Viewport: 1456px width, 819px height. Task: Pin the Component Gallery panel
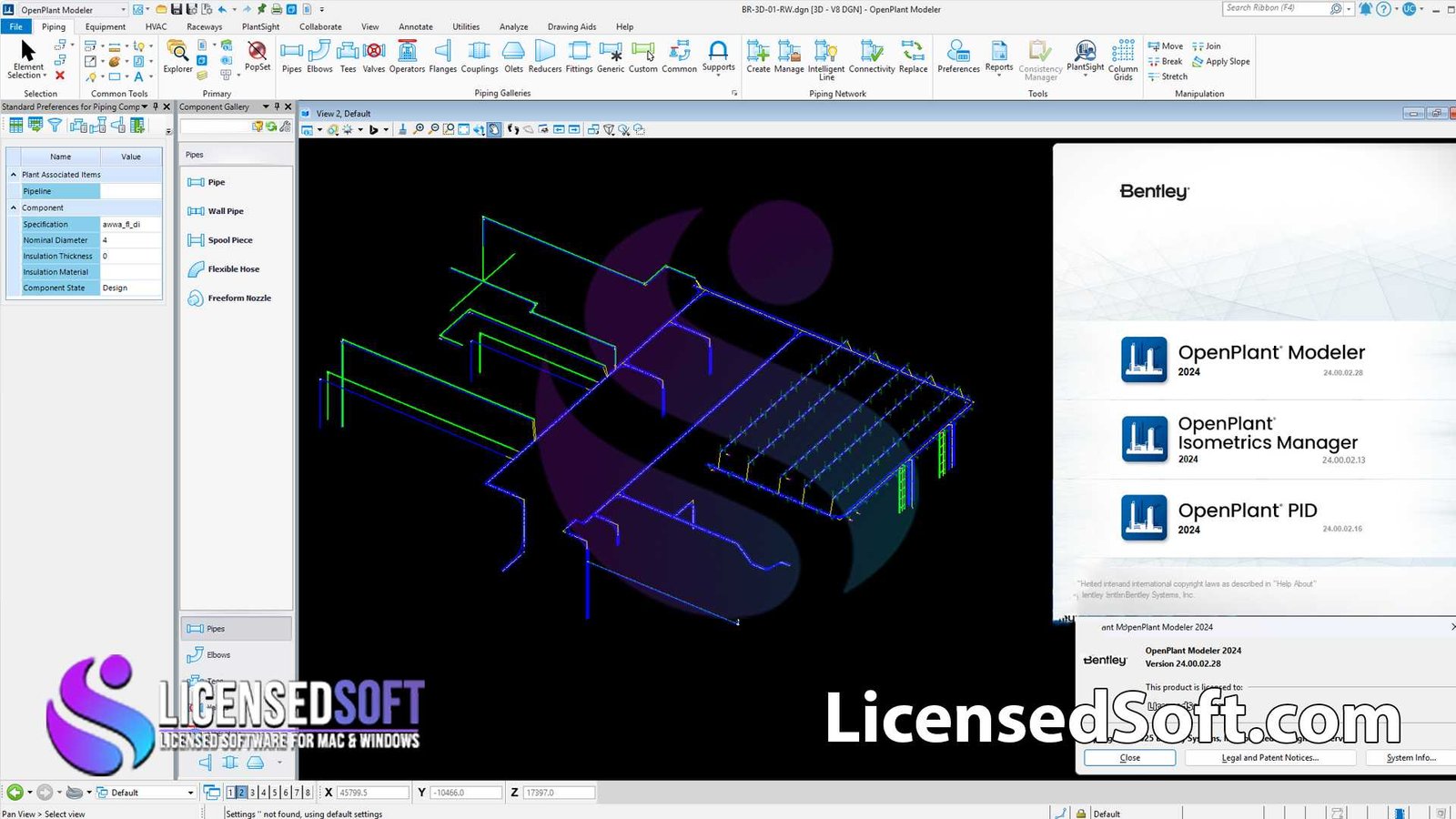pyautogui.click(x=277, y=106)
